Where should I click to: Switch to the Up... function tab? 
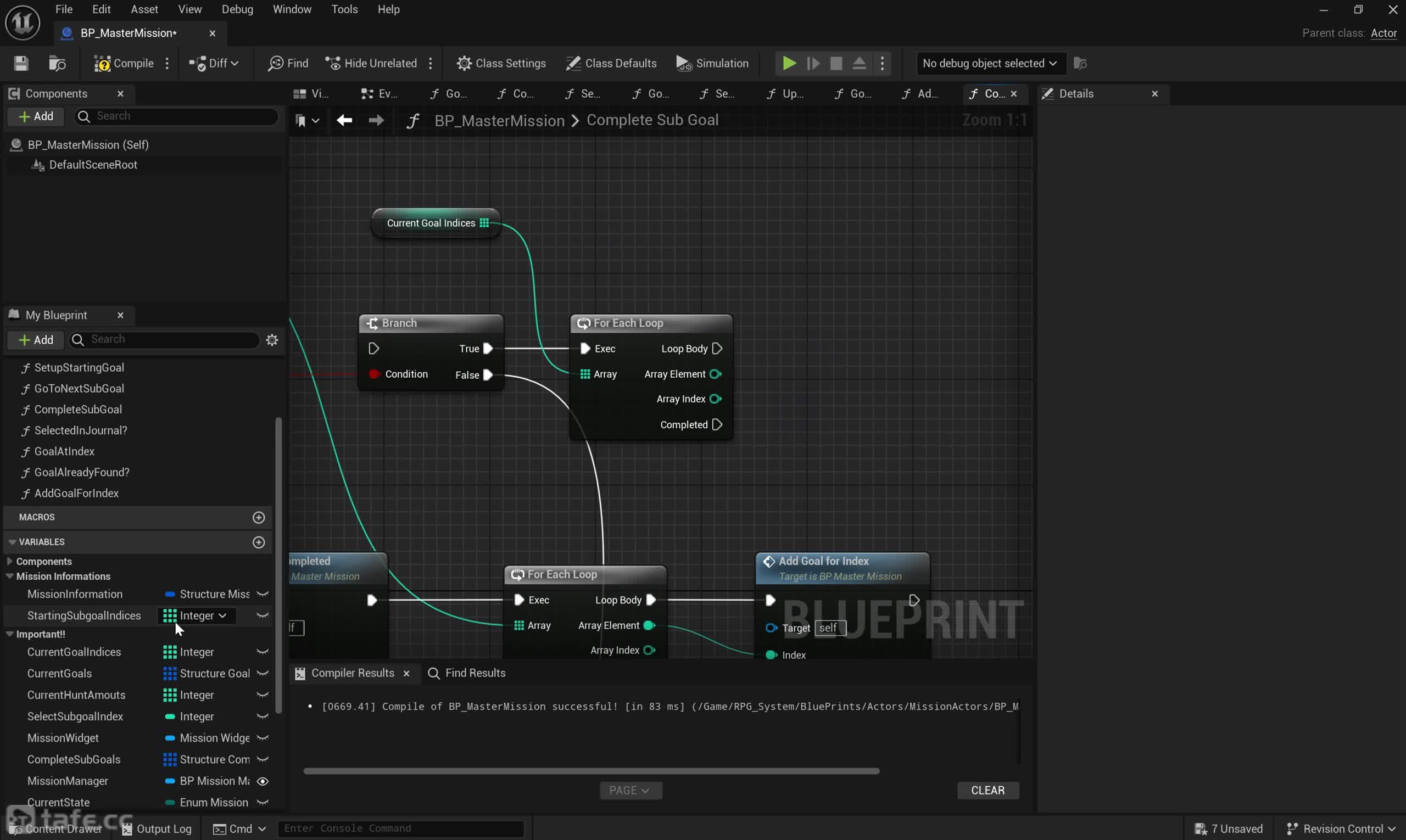785,94
